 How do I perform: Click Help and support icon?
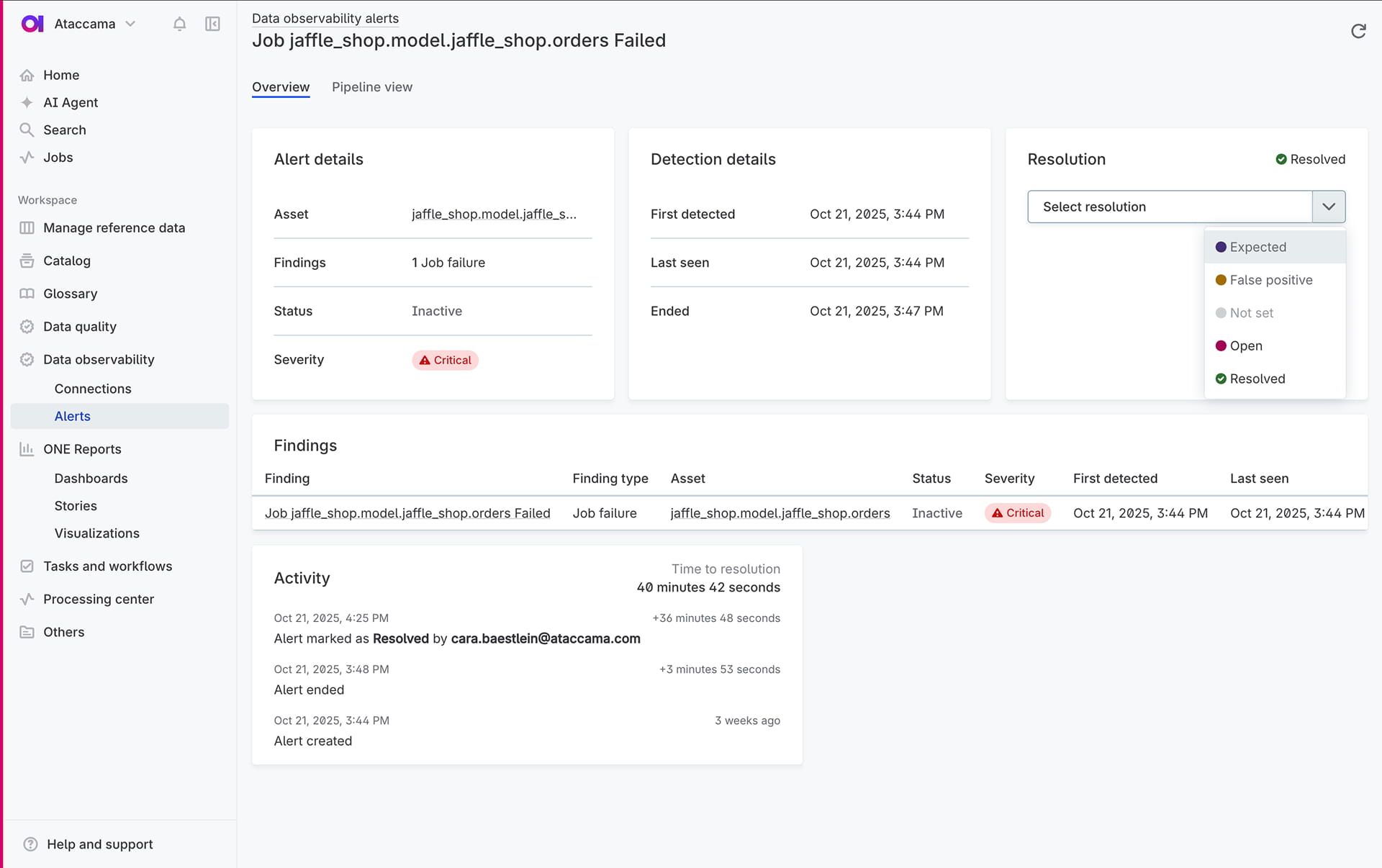tap(30, 844)
